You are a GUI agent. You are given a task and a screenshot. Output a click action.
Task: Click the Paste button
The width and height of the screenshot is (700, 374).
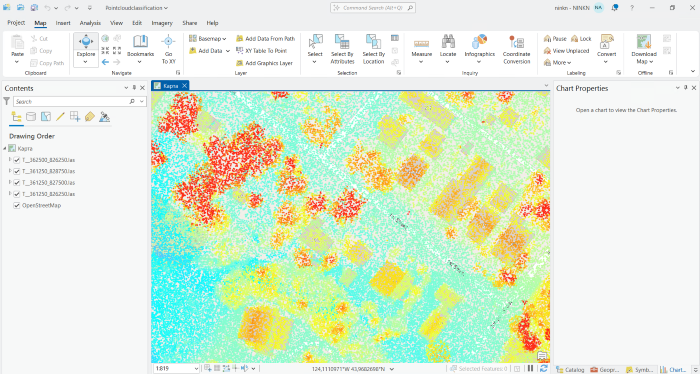coord(17,49)
